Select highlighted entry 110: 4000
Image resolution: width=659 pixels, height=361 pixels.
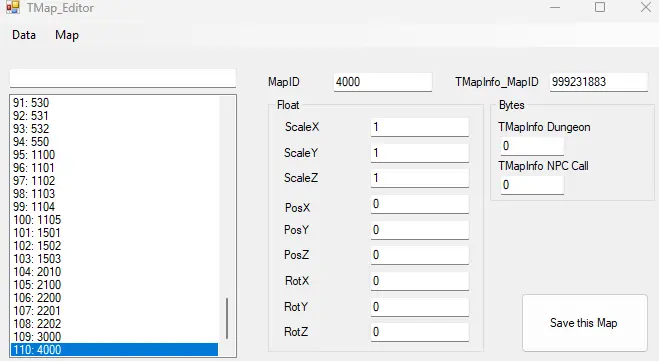pyautogui.click(x=114, y=350)
